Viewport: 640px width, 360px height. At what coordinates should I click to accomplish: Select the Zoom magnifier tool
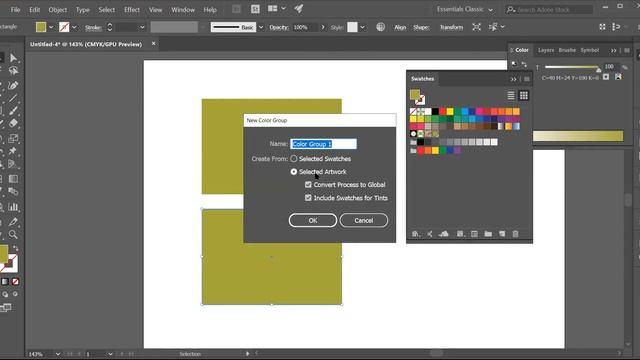click(x=13, y=235)
